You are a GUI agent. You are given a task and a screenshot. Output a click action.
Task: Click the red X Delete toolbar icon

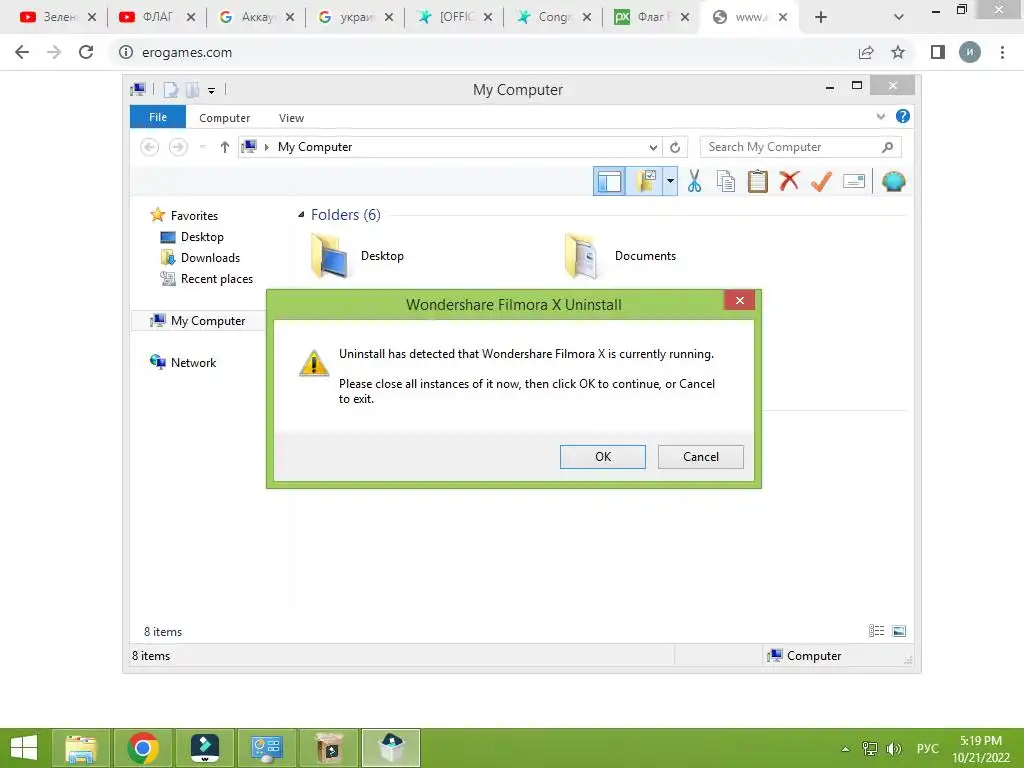click(789, 181)
